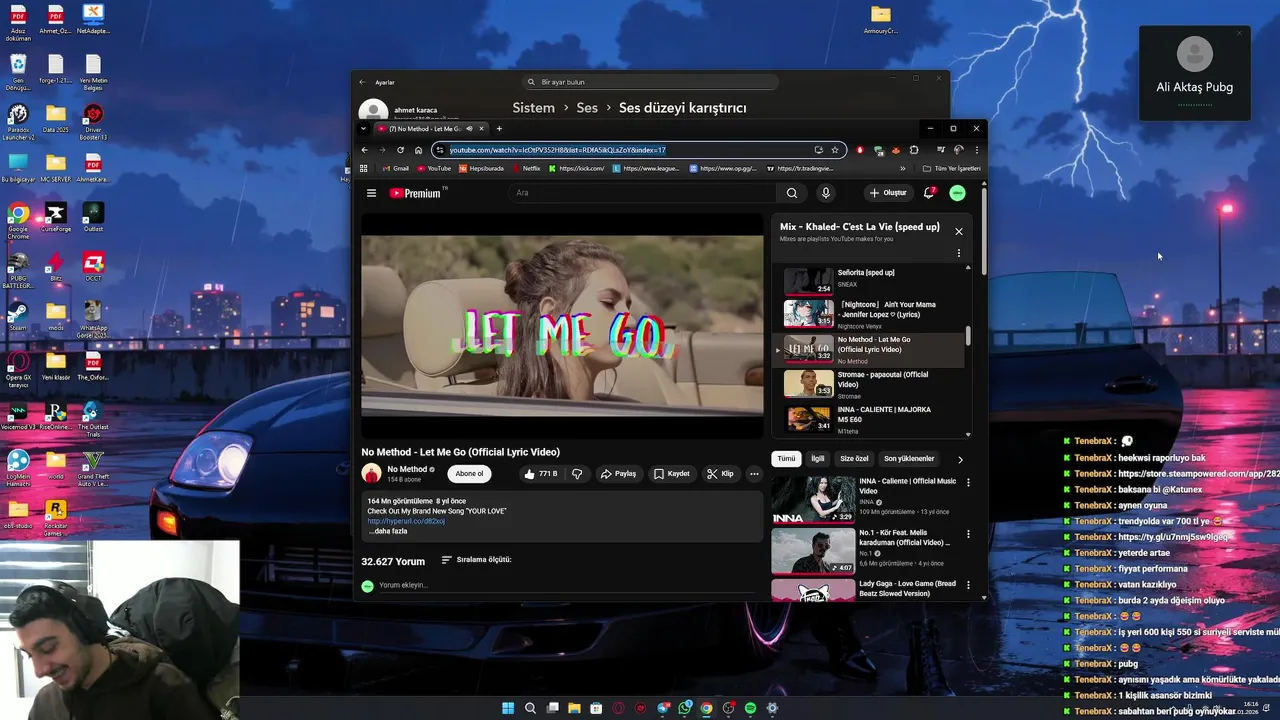The width and height of the screenshot is (1280, 720).
Task: Open Gmail bookmark
Action: point(395,168)
